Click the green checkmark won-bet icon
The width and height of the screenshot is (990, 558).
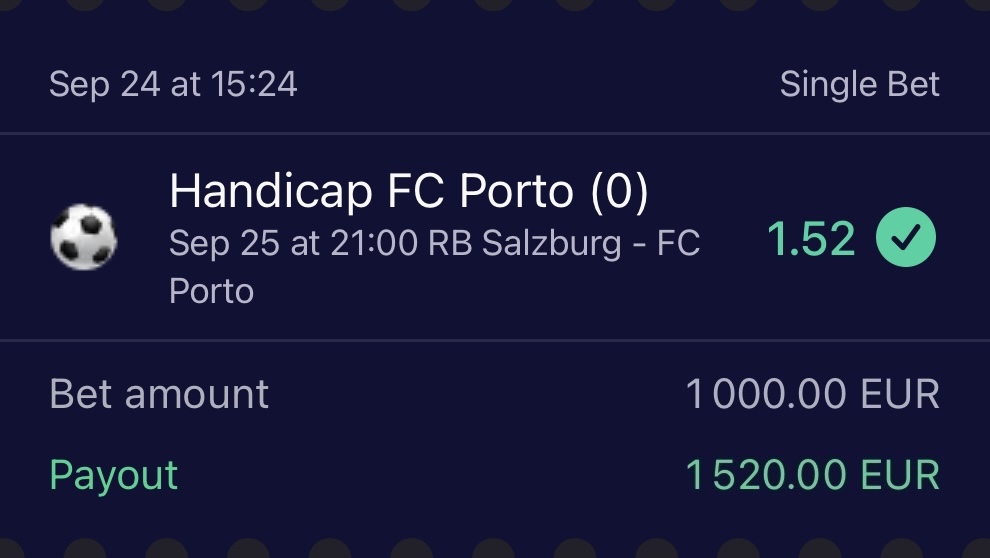pos(906,238)
